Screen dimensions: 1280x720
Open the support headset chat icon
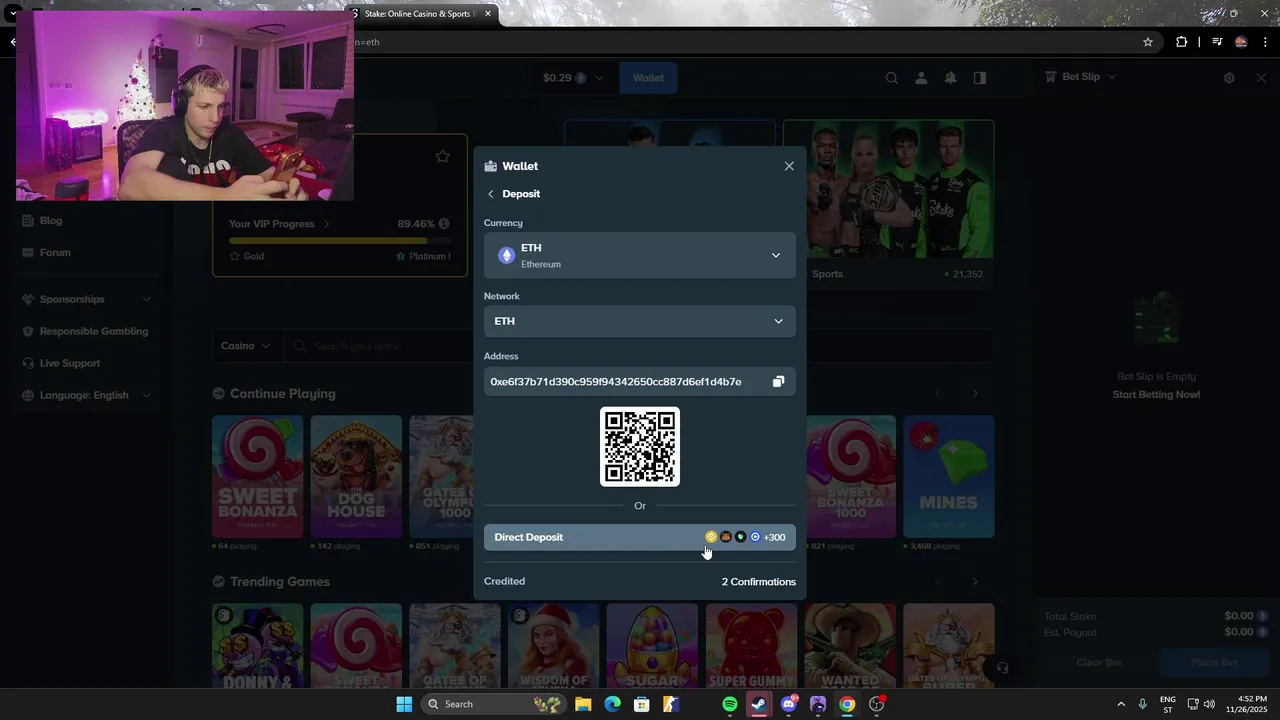point(1002,668)
